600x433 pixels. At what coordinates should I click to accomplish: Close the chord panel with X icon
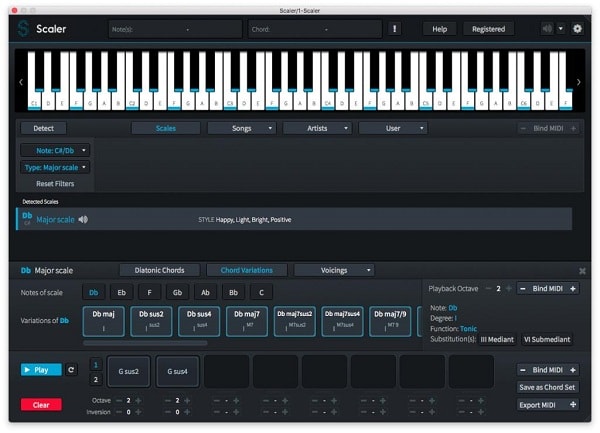click(582, 271)
